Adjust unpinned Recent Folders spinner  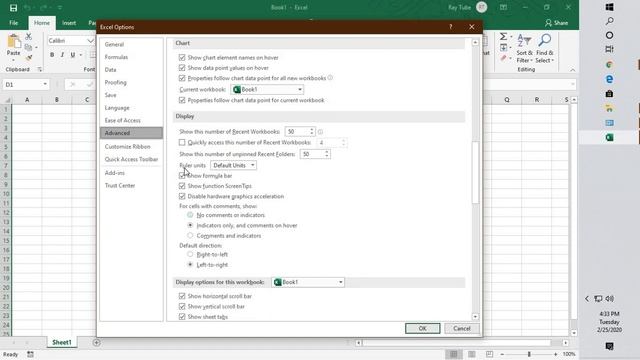327,154
